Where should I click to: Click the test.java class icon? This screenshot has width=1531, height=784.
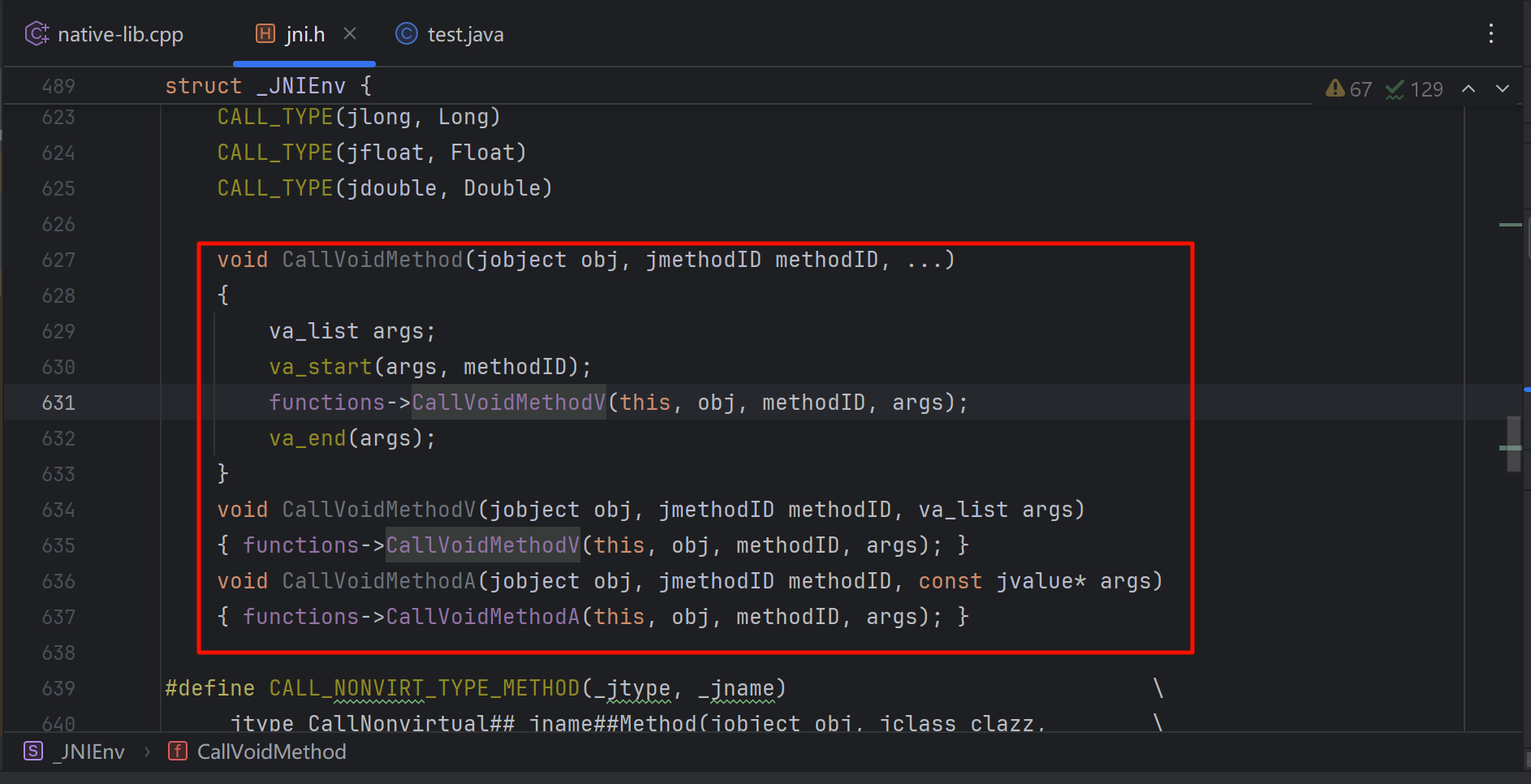[406, 34]
